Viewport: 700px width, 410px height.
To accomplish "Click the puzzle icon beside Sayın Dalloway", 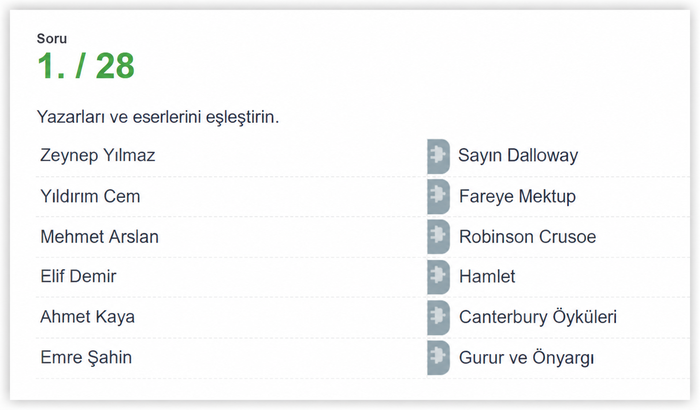I will tap(438, 156).
